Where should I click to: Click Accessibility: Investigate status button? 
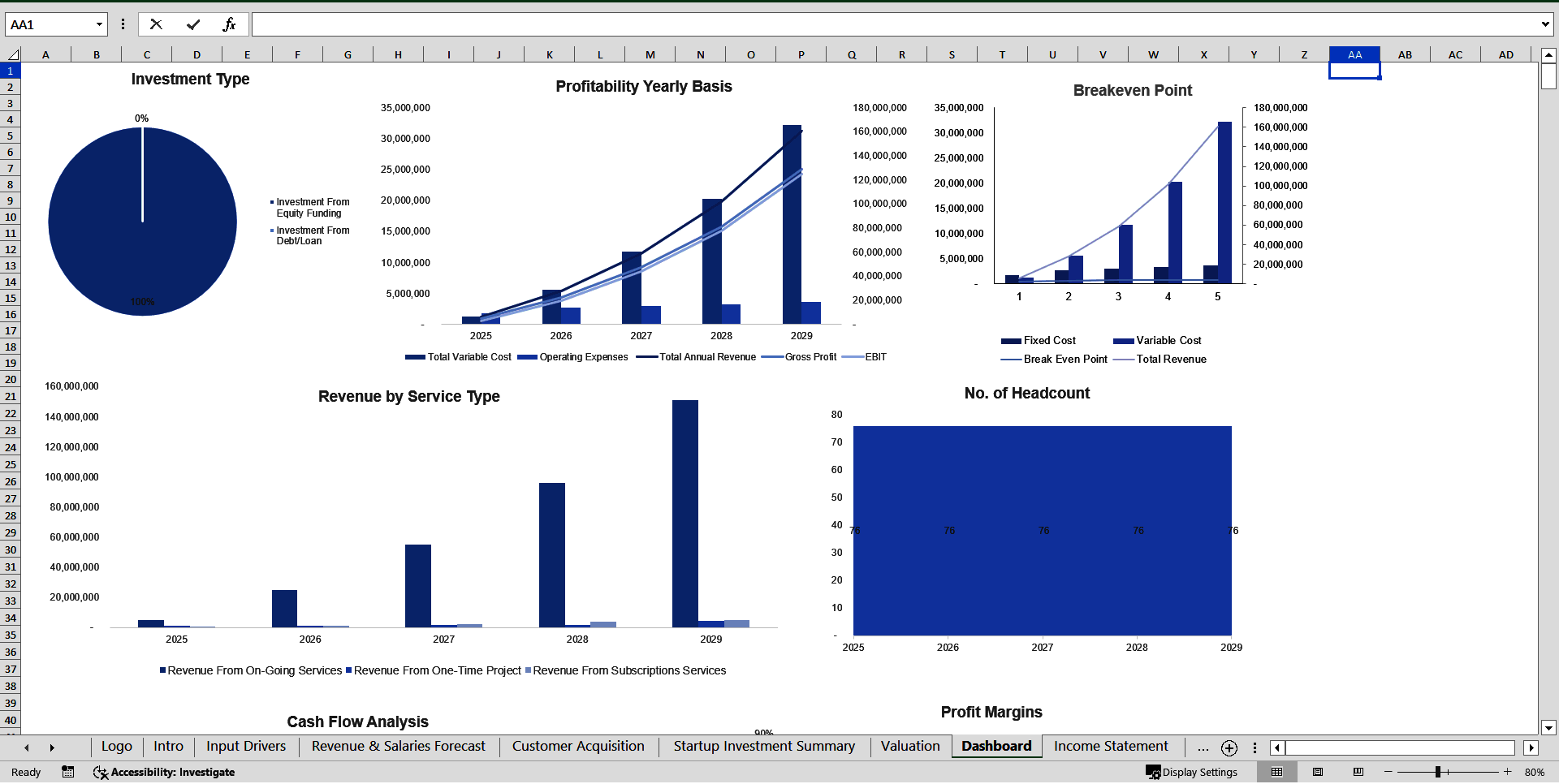coord(164,772)
